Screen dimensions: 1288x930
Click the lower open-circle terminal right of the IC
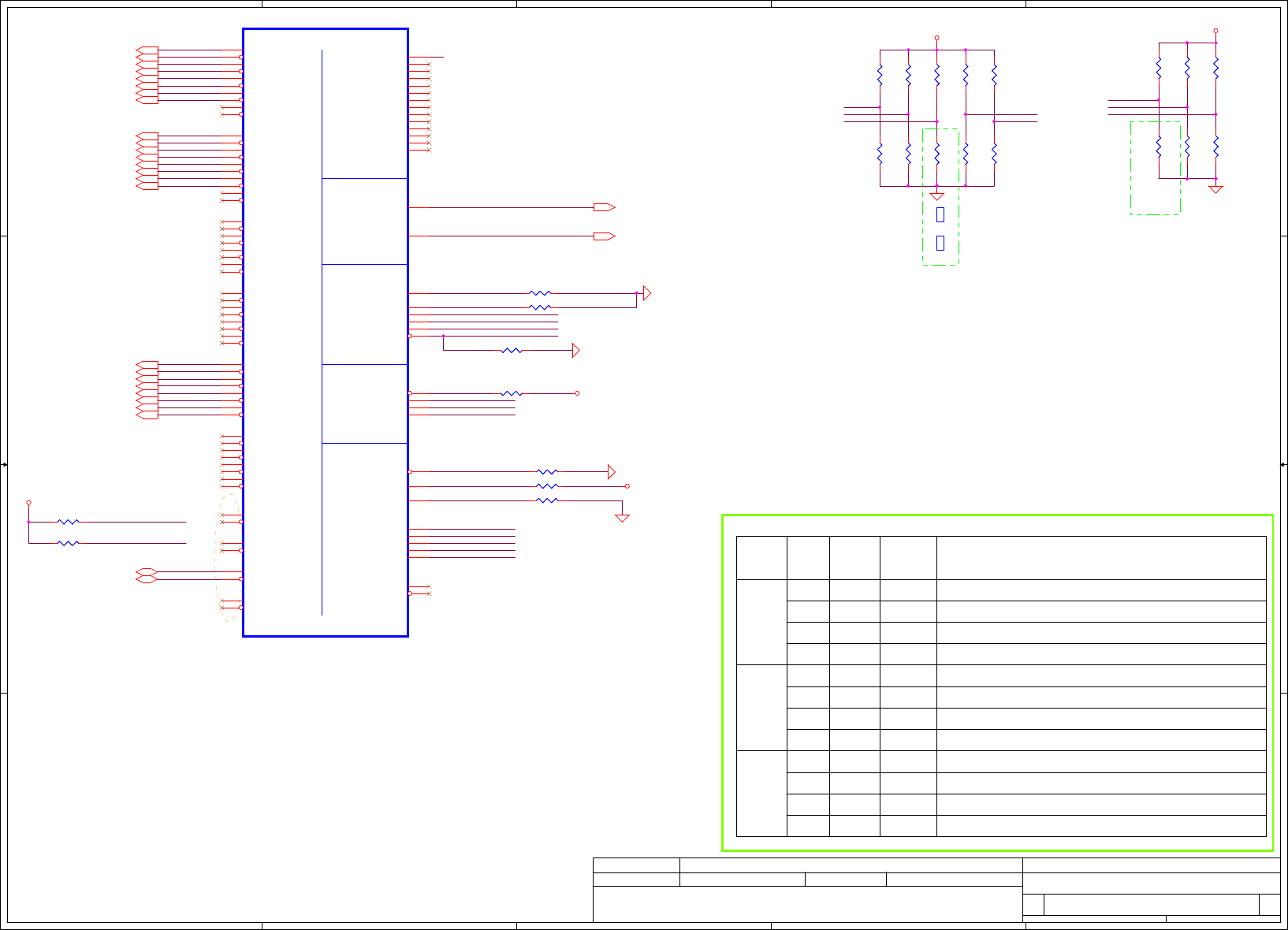pos(627,486)
